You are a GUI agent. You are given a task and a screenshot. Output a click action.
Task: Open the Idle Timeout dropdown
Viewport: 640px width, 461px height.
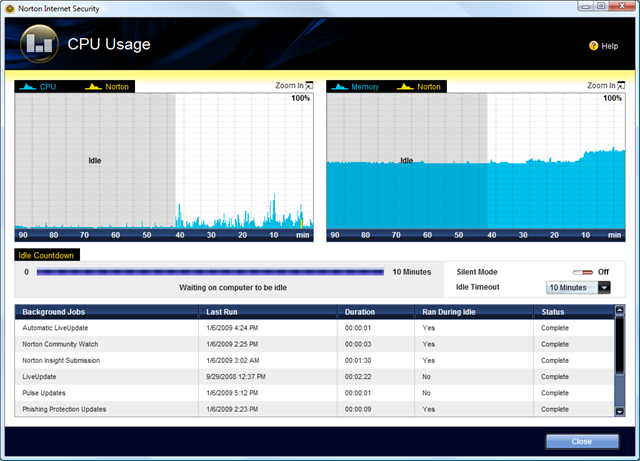coord(578,287)
